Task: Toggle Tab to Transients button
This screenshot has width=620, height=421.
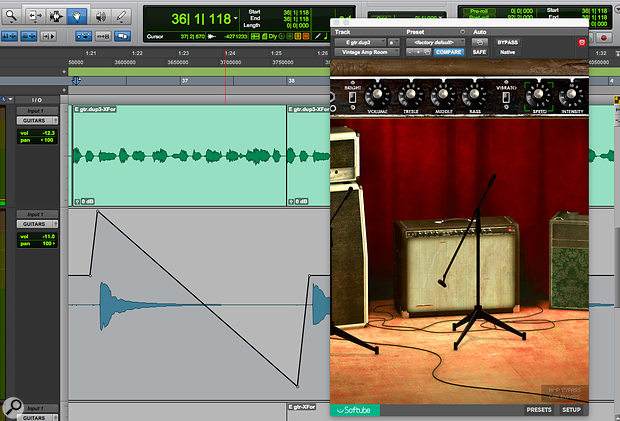Action: tap(48, 36)
